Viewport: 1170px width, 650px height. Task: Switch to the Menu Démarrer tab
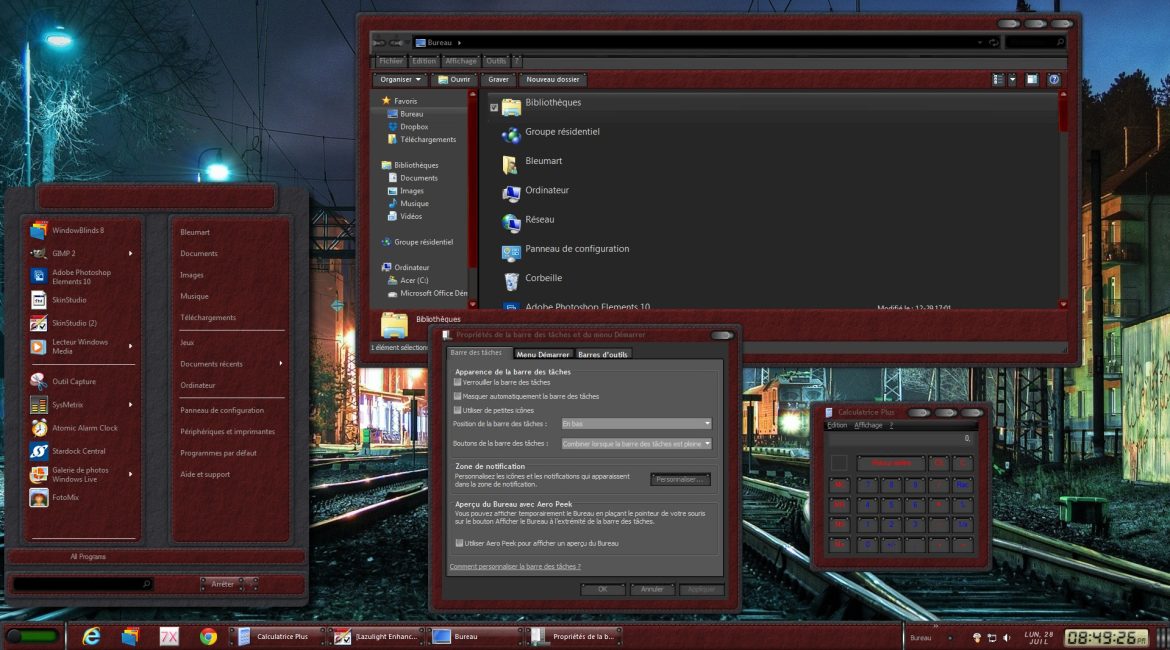click(543, 354)
